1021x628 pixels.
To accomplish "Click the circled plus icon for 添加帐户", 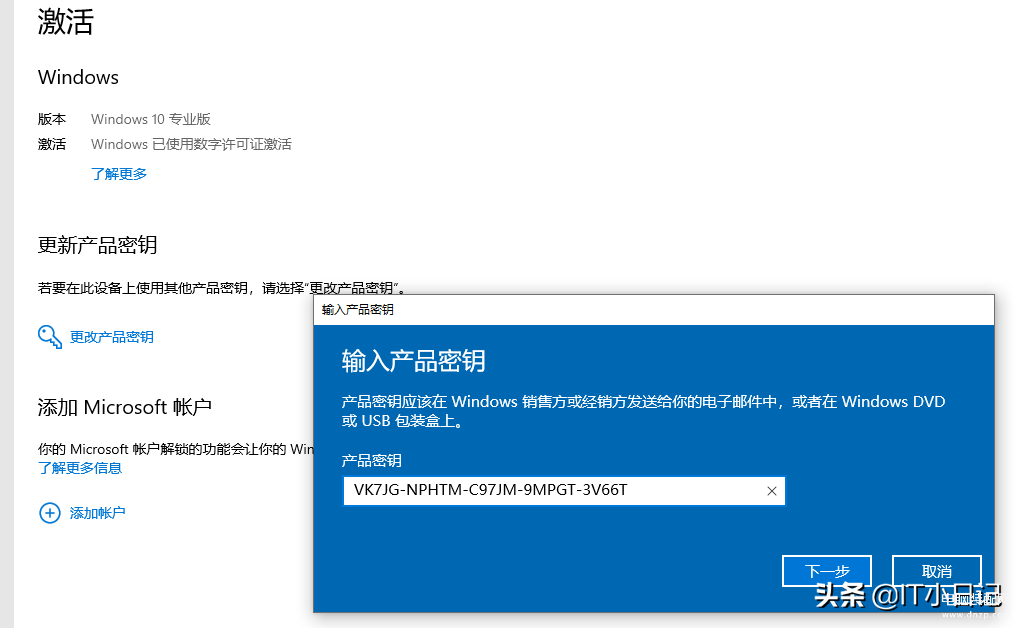I will (x=49, y=513).
